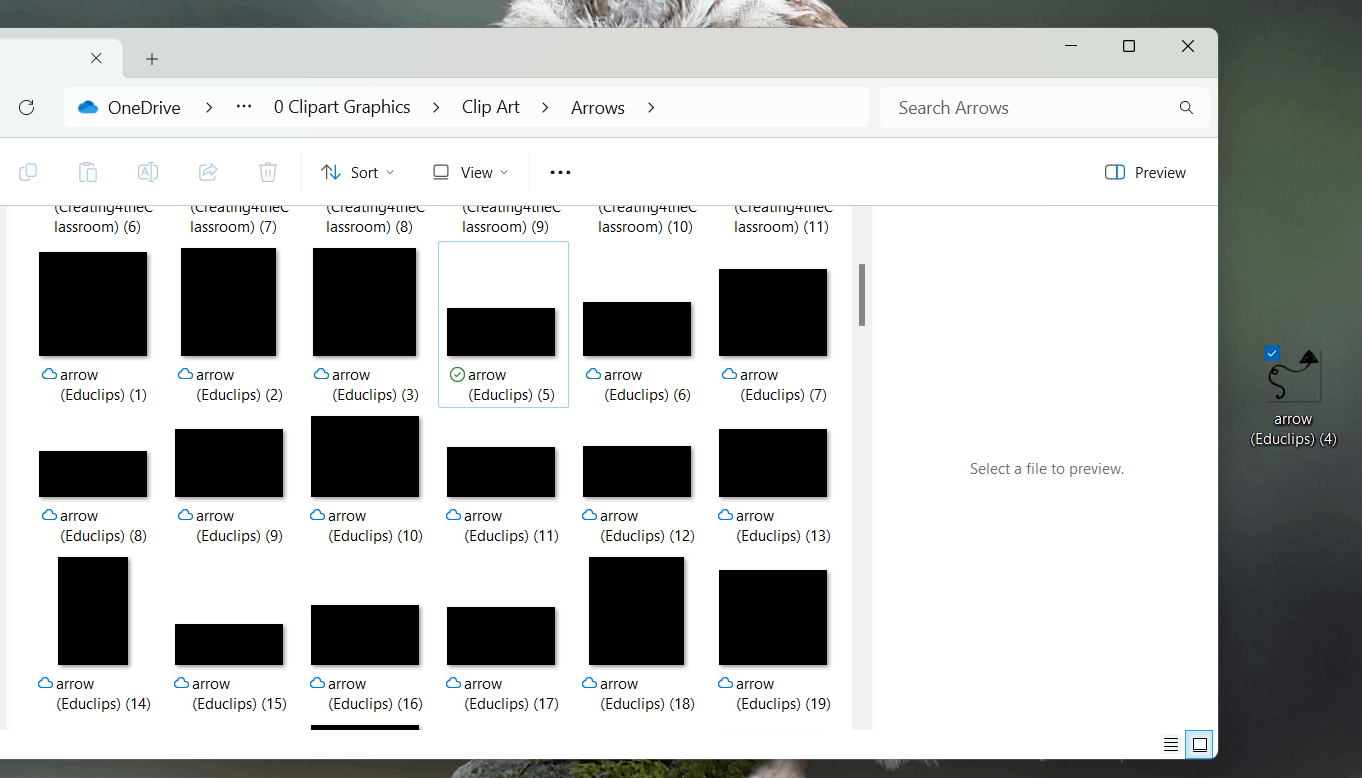Open the Clip Art folder from breadcrumbs
Screen dimensions: 1362x778
[x=490, y=107]
